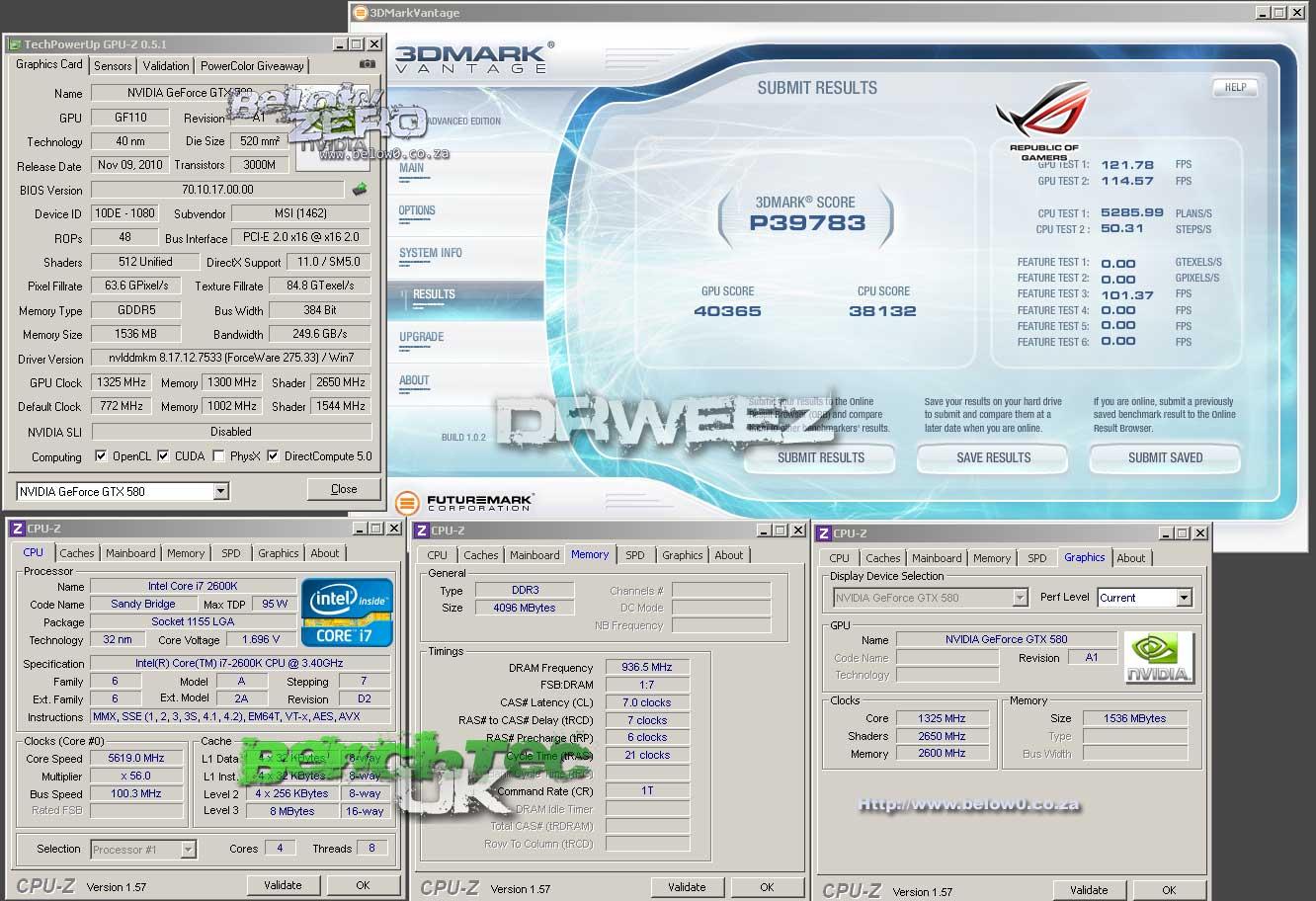Select the Graphics Card tab in GPU-Z
This screenshot has height=901, width=1316.
(x=49, y=64)
